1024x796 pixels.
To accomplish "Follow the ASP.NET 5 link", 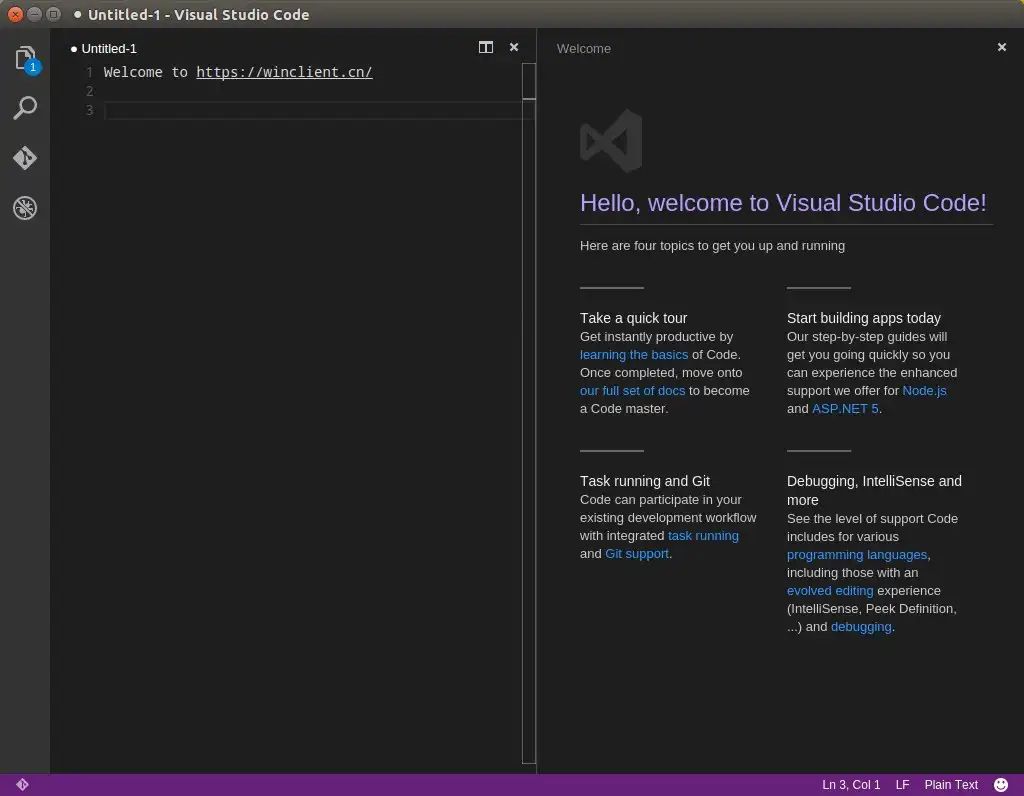I will [845, 409].
